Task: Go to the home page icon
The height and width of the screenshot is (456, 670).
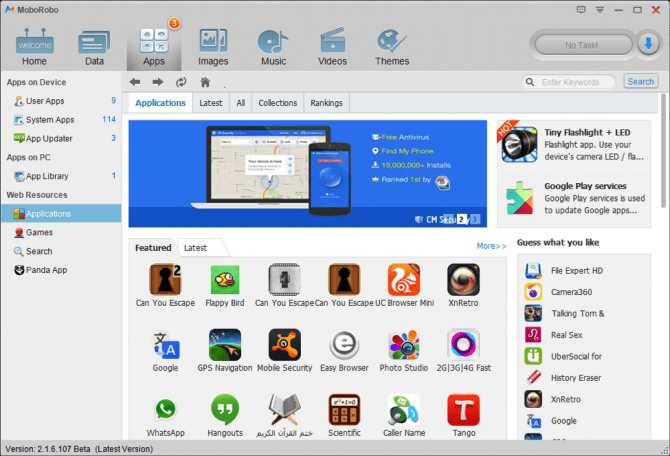Action: pos(205,82)
